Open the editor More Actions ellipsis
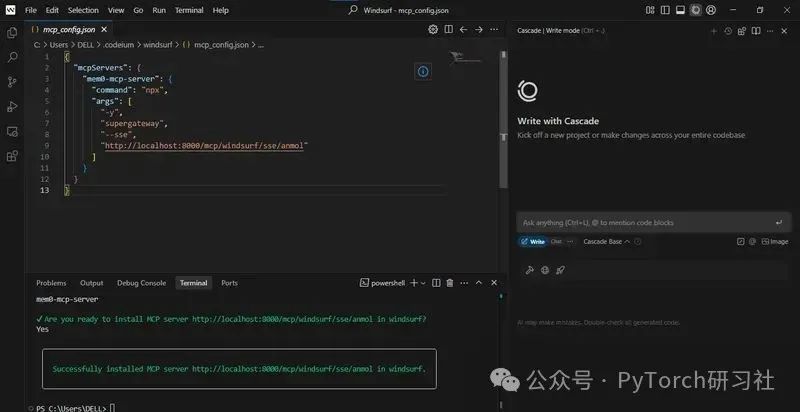 (494, 30)
